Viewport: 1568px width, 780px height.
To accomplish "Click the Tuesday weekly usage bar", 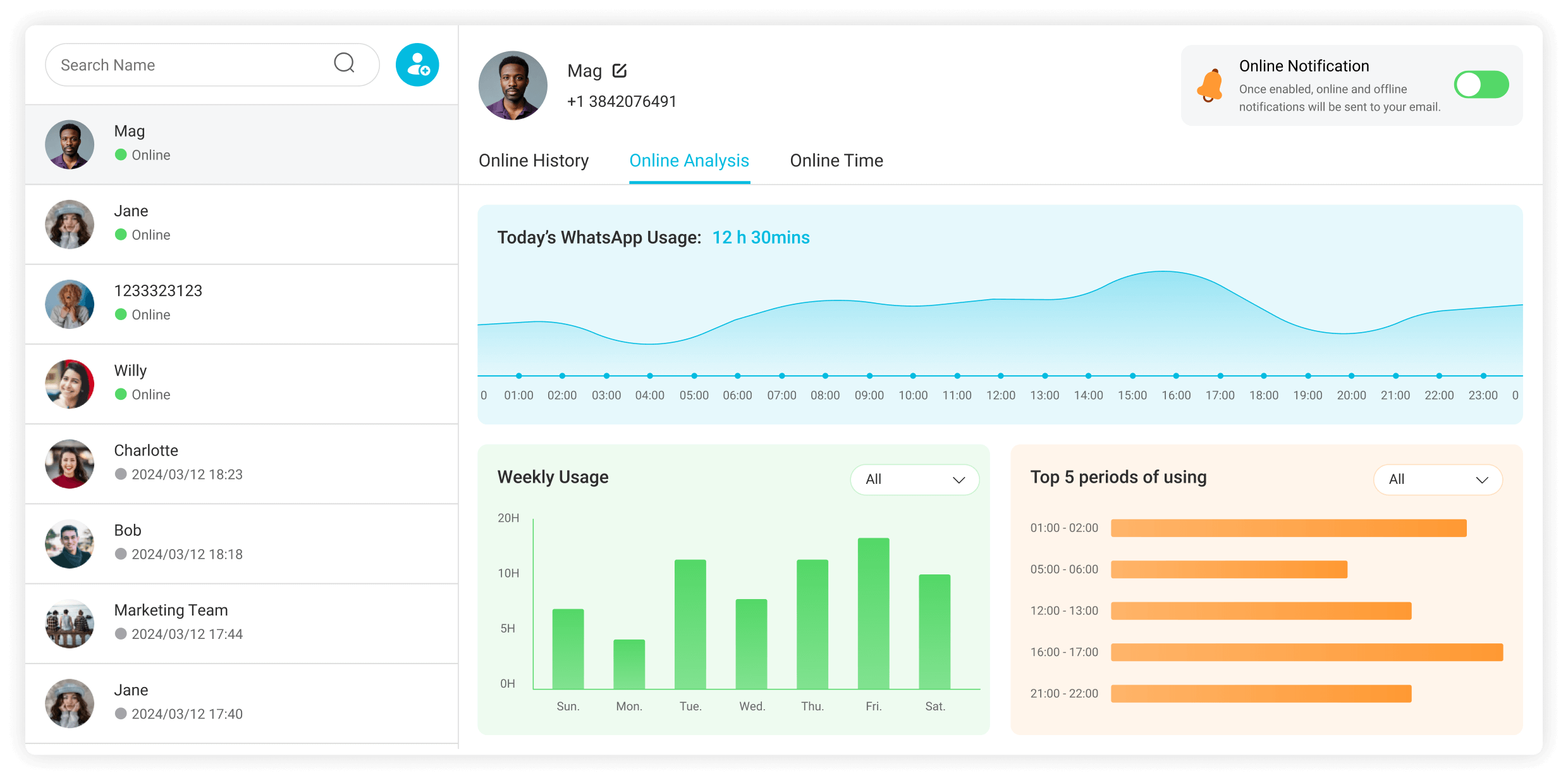I will [x=690, y=624].
